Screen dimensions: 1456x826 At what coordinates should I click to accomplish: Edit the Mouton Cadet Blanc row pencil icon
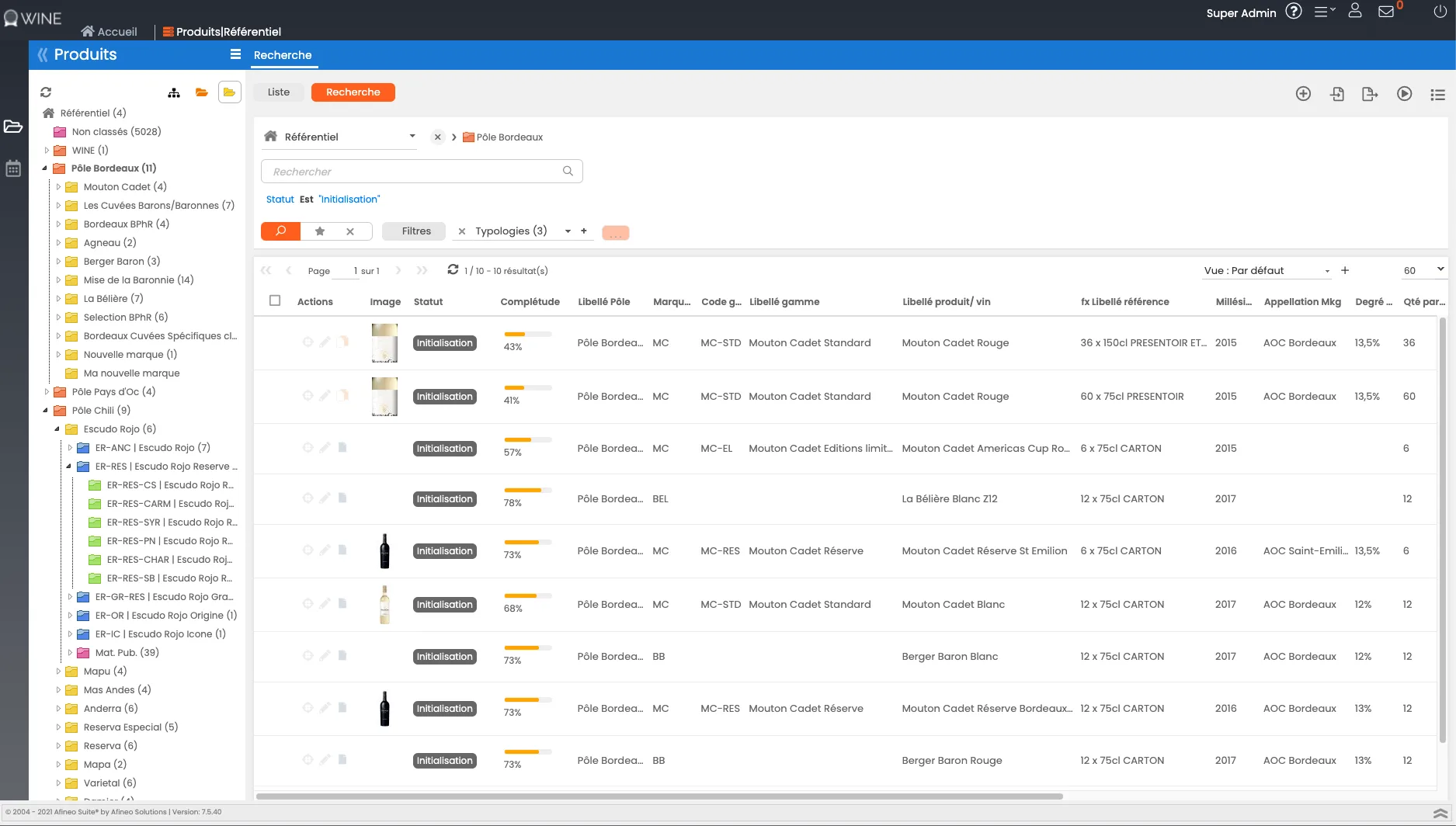[x=325, y=604]
